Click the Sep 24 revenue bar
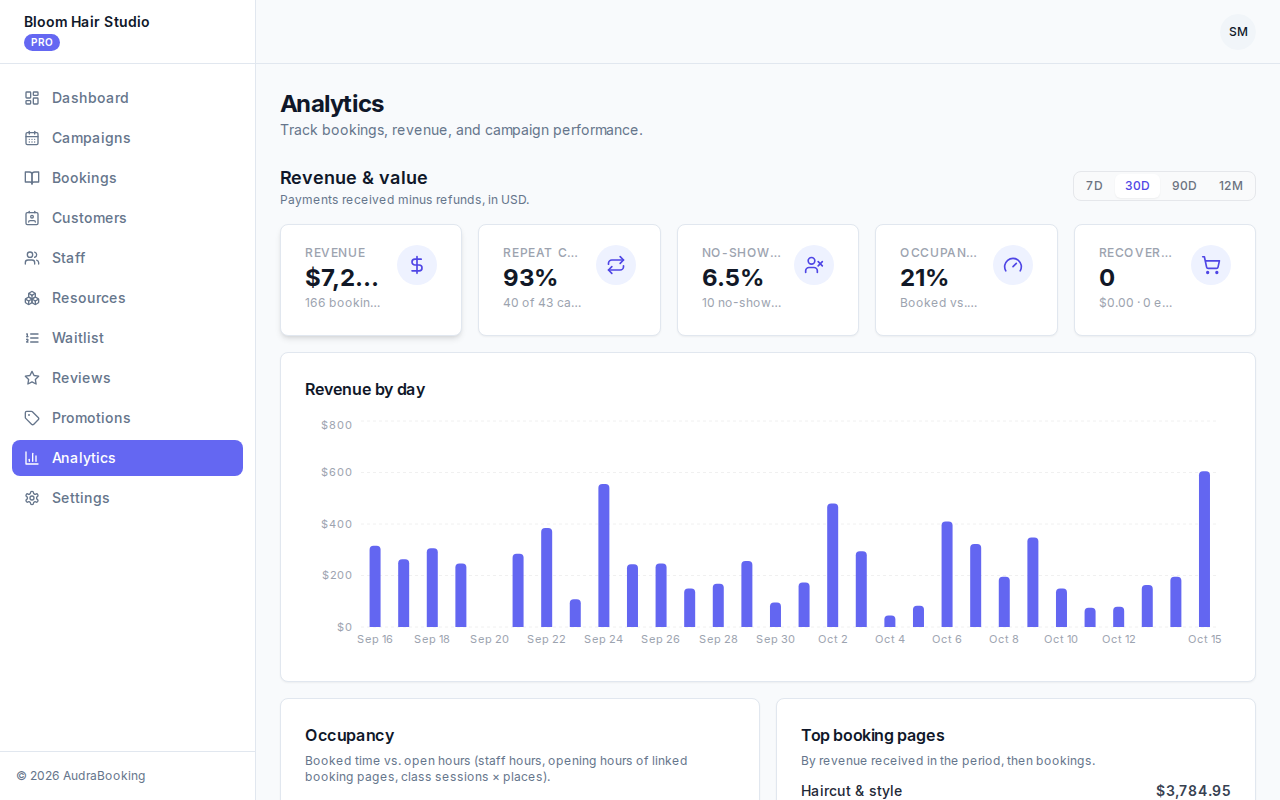This screenshot has width=1280, height=800. click(604, 556)
